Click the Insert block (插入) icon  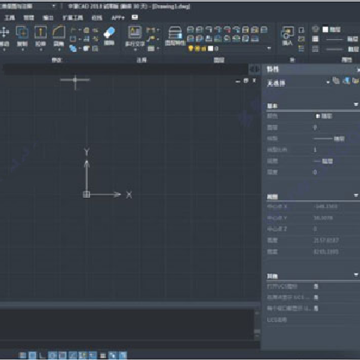point(287,35)
